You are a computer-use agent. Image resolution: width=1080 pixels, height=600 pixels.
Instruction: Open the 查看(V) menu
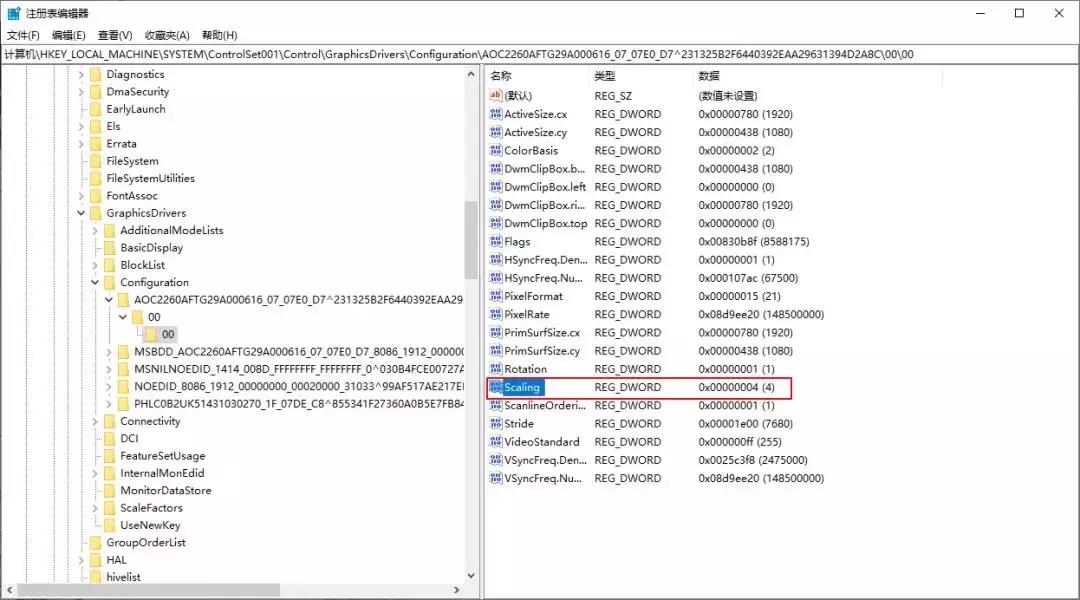tap(112, 34)
